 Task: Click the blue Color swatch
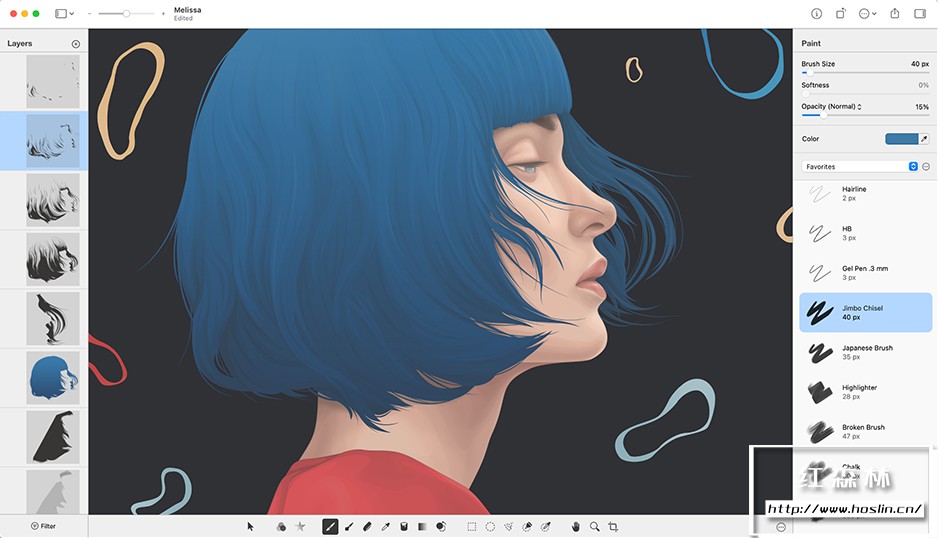pyautogui.click(x=902, y=139)
